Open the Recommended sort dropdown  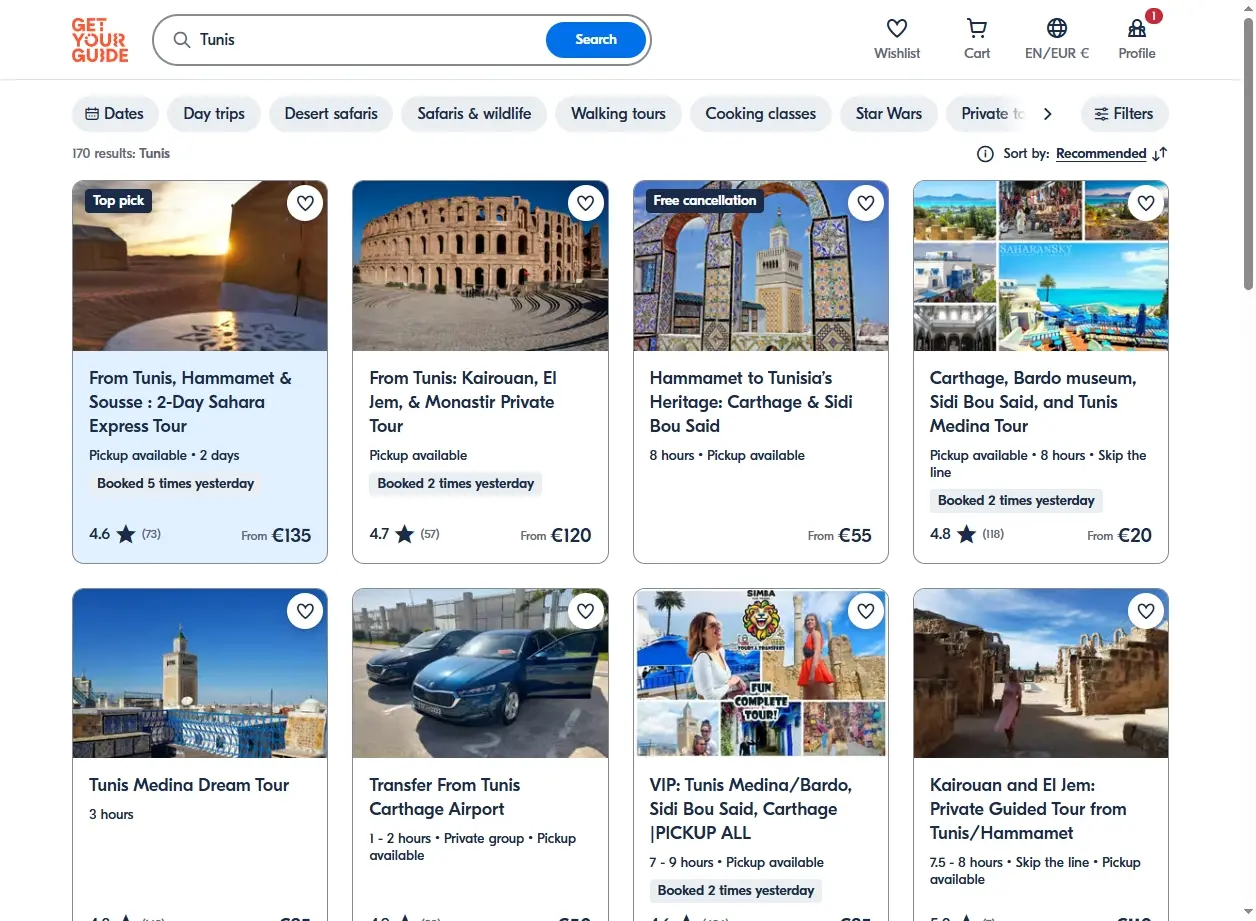click(1101, 154)
